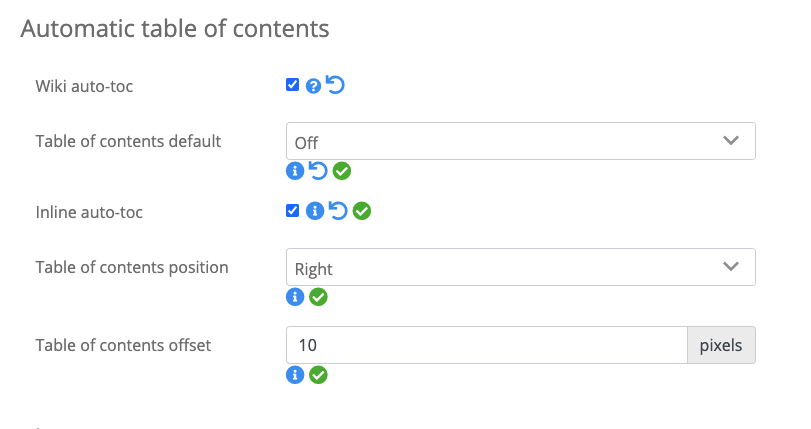Toggle the Inline auto-toc checkbox

coord(292,211)
